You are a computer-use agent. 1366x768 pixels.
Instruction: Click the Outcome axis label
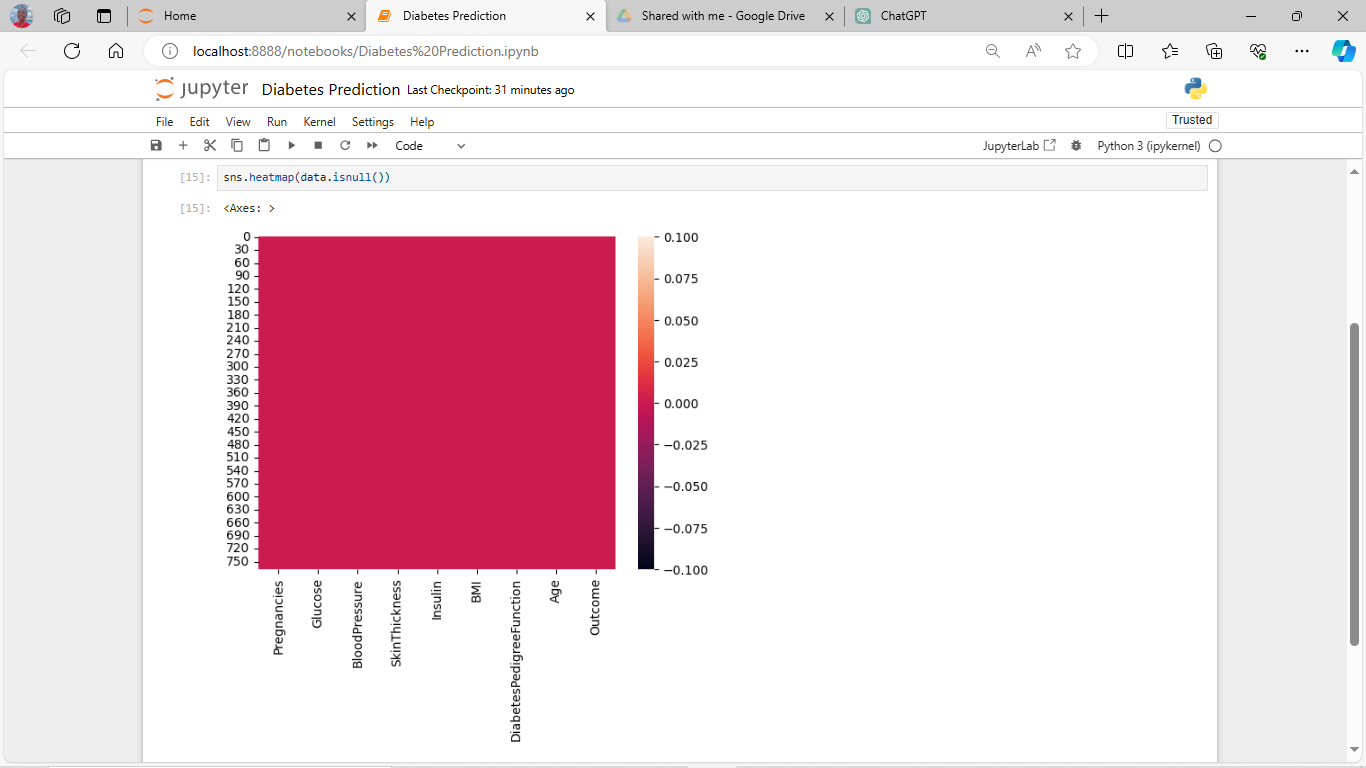(595, 608)
